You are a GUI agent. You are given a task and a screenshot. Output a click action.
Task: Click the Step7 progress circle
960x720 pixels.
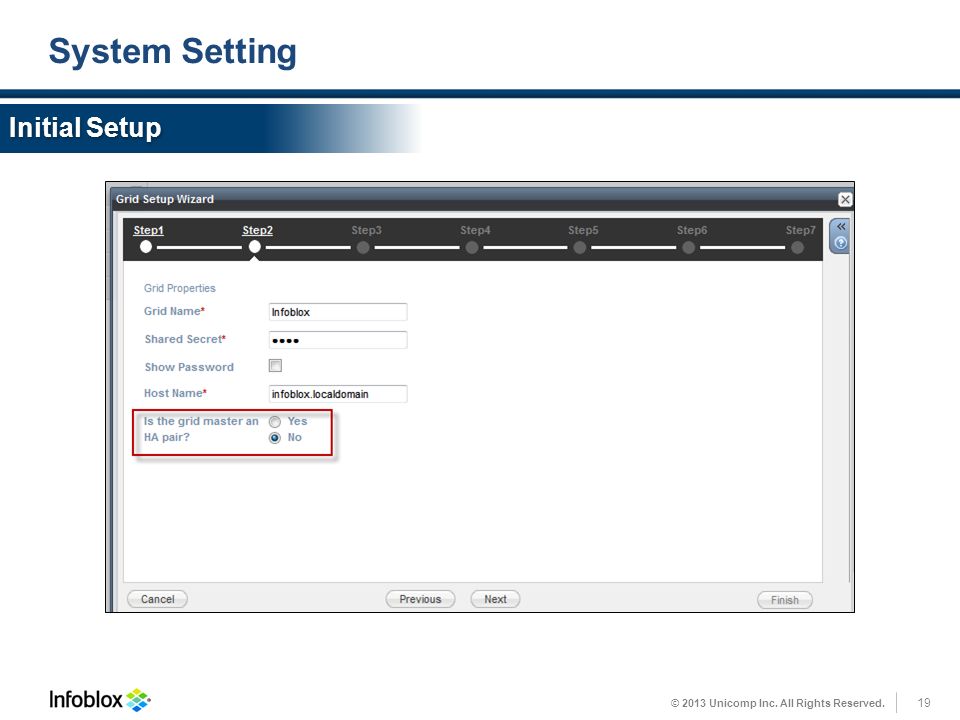pyautogui.click(x=797, y=247)
